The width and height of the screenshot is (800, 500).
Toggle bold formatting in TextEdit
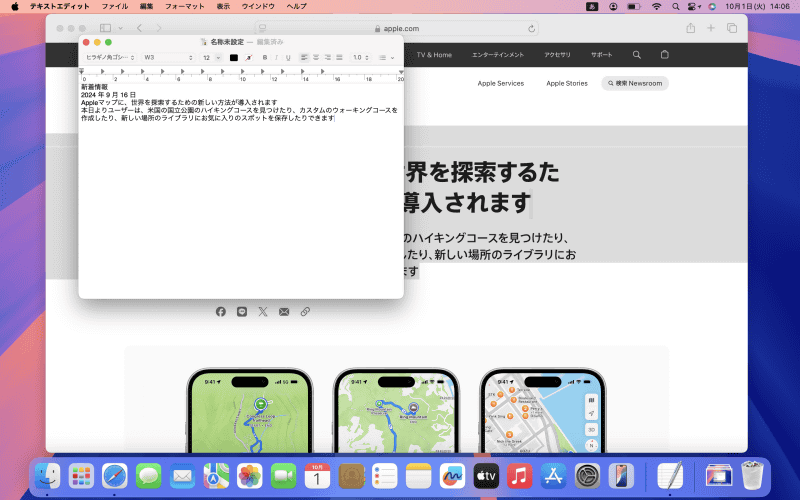pos(265,58)
